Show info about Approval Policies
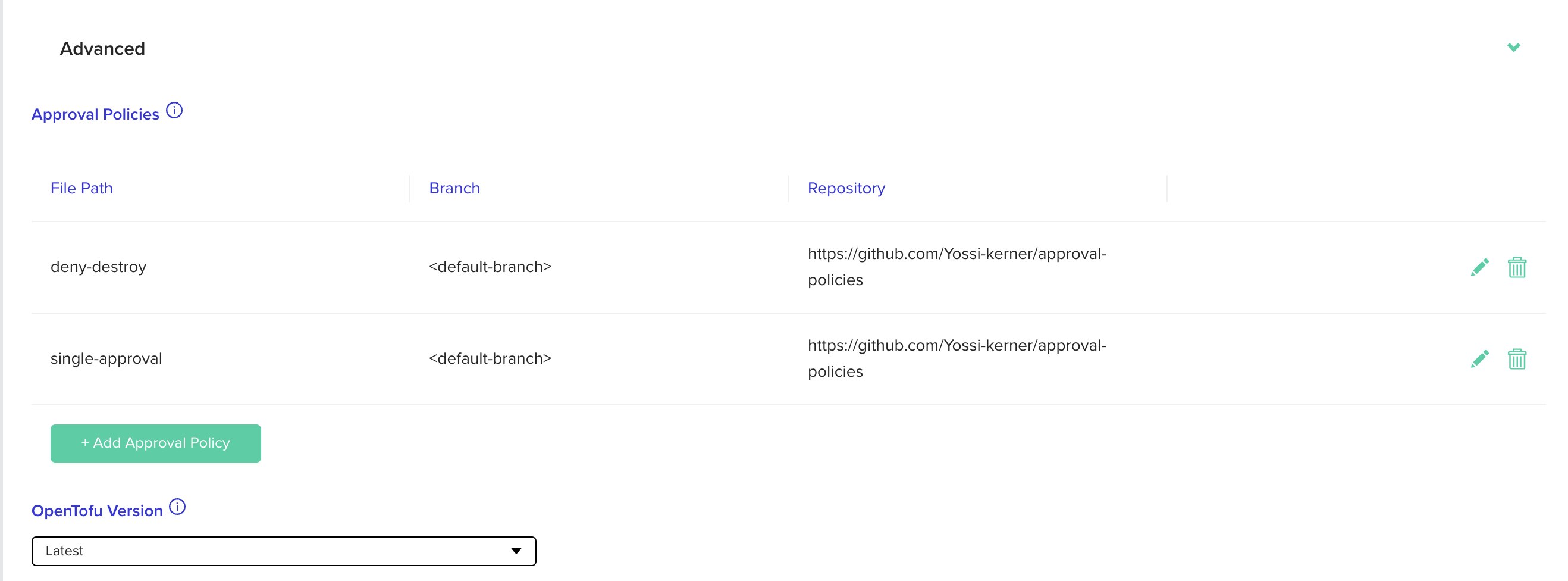 (174, 111)
